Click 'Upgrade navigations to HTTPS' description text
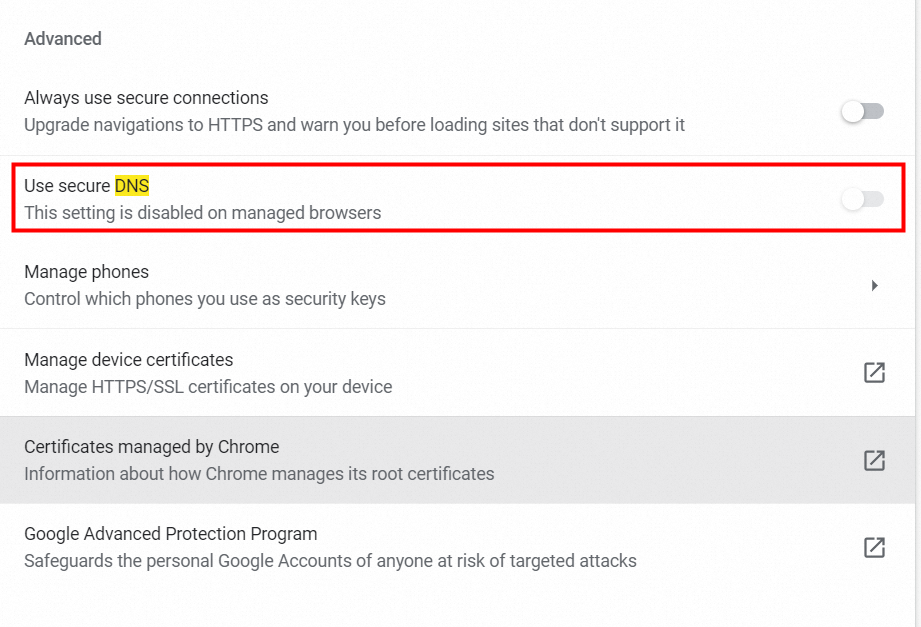This screenshot has height=627, width=921. tap(354, 125)
